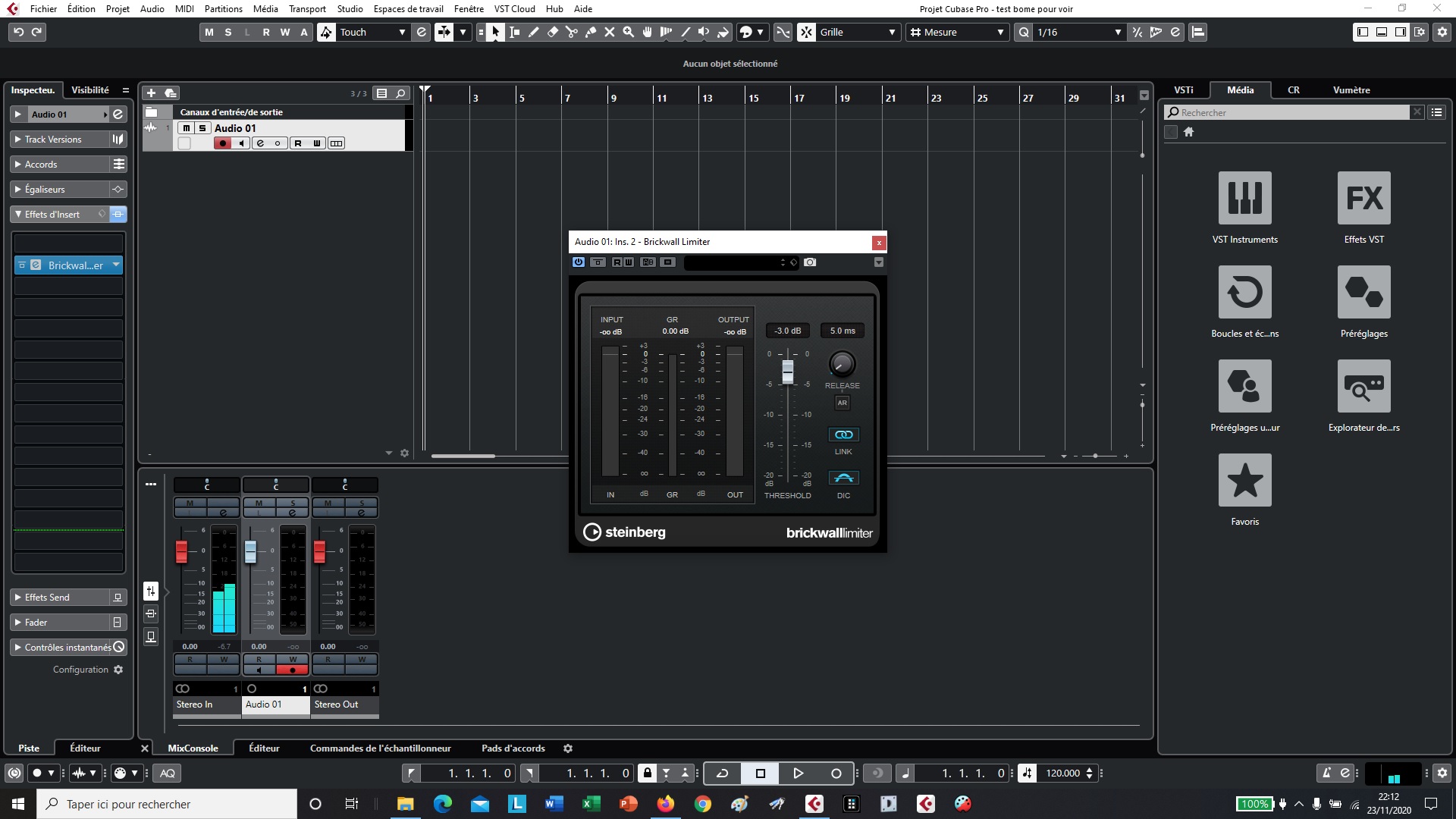Select the Zoom magnifier tool
Viewport: 1456px width, 819px height.
(629, 32)
